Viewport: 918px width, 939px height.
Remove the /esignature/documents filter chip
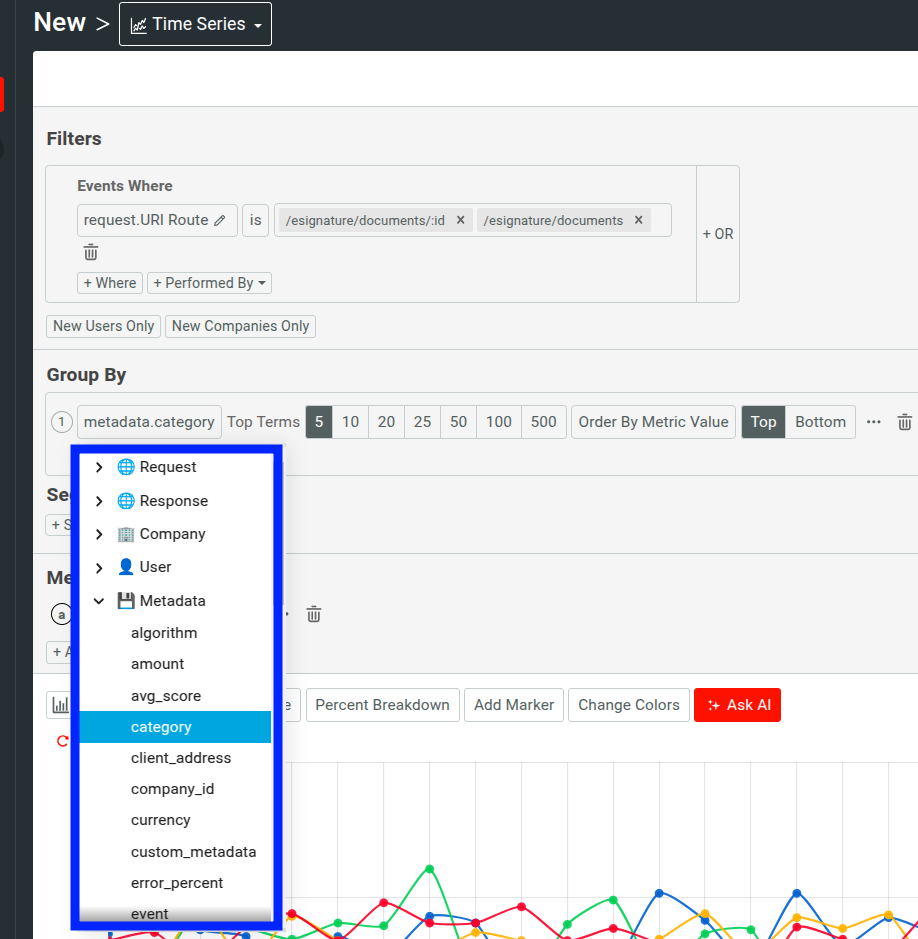tap(638, 219)
